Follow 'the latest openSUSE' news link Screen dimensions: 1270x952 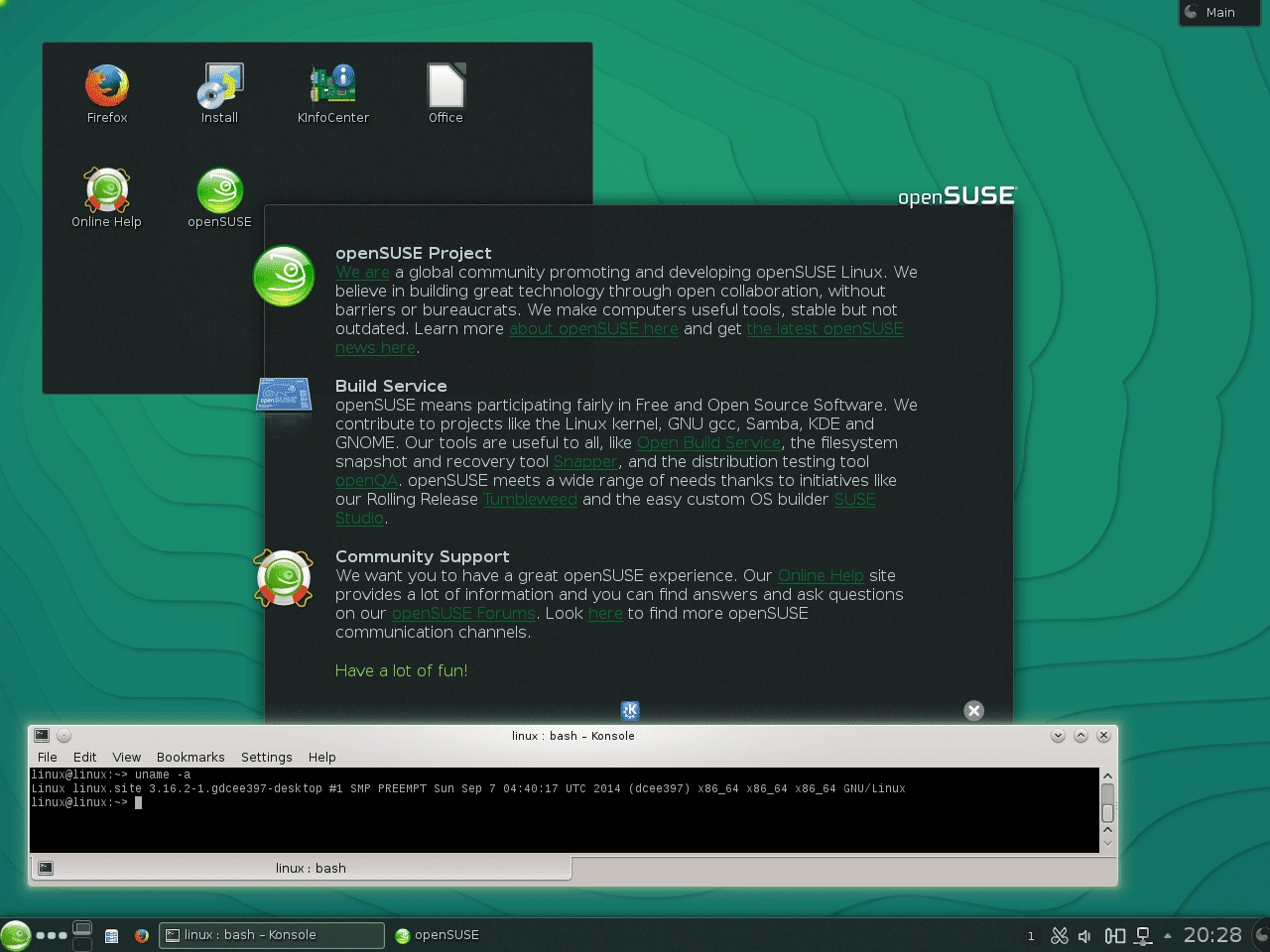coord(825,328)
